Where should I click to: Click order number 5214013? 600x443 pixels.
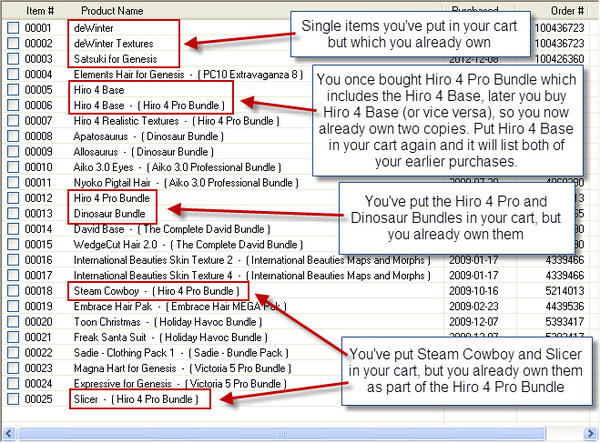point(565,291)
